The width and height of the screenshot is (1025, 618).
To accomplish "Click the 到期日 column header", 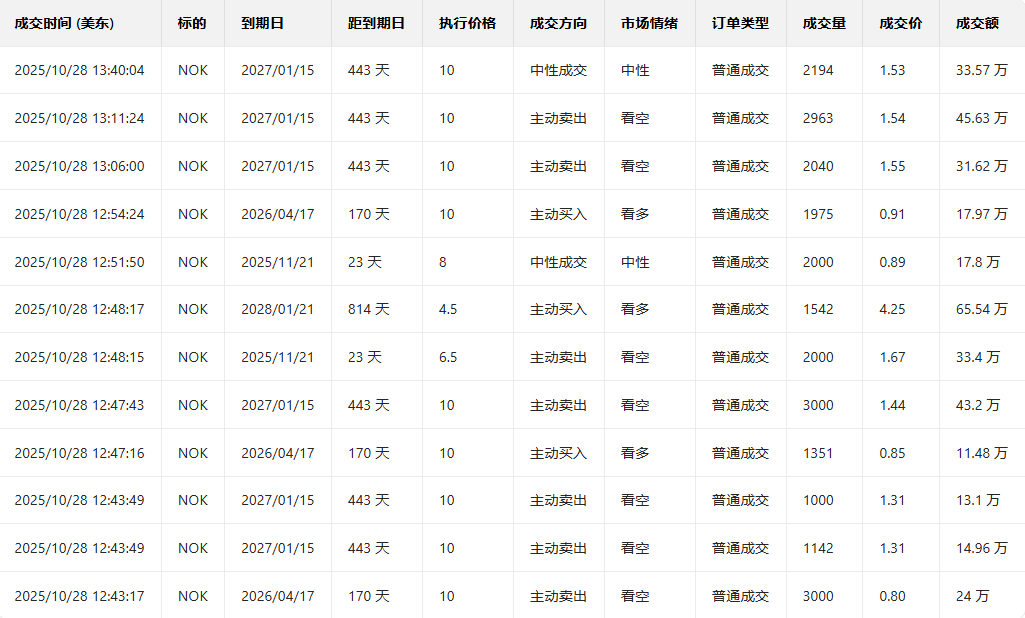I will [x=262, y=24].
